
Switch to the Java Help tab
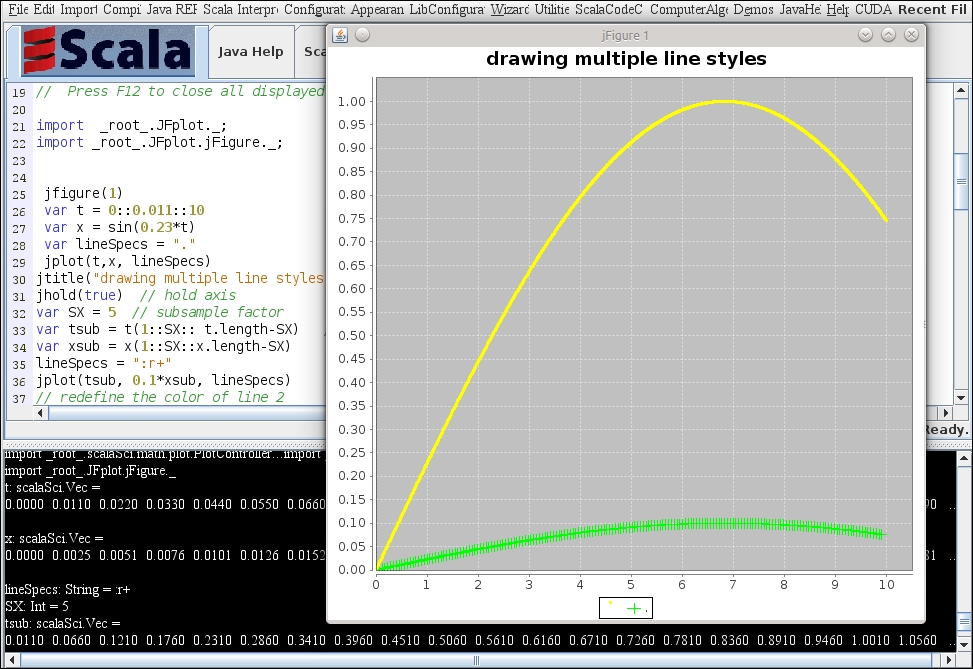click(251, 52)
